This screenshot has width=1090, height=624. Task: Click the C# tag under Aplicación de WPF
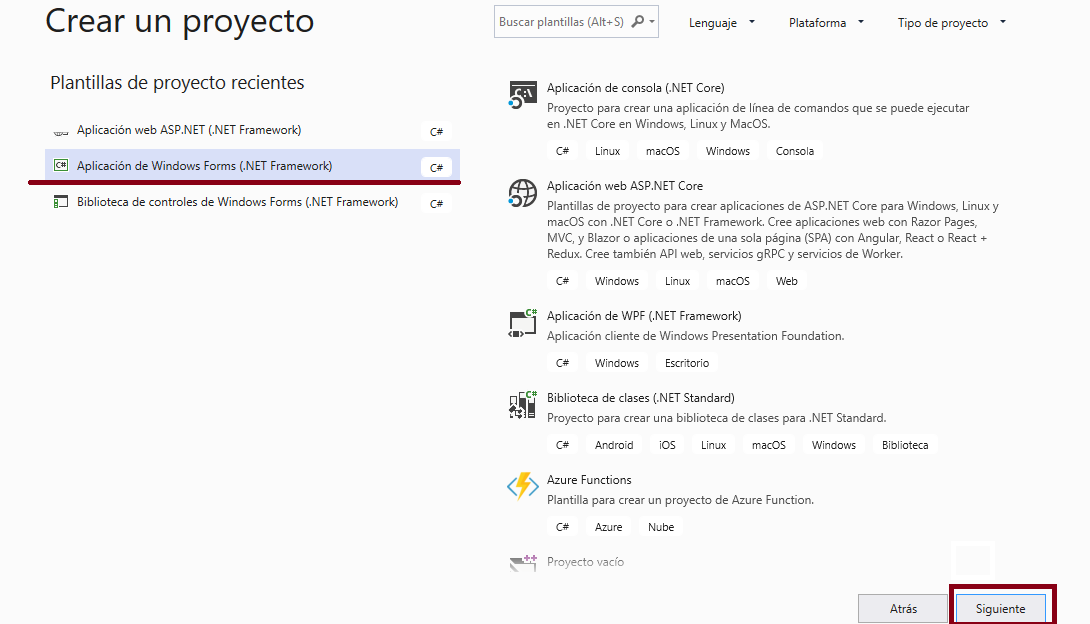click(x=562, y=363)
